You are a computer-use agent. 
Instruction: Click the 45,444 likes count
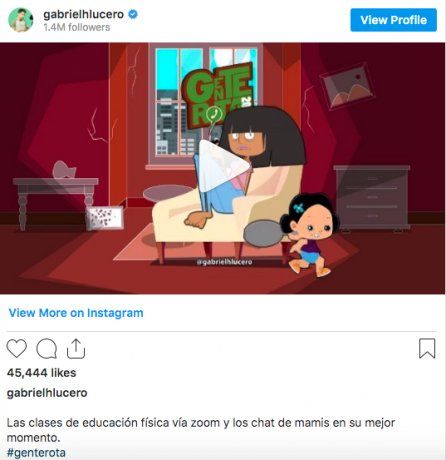pos(41,373)
